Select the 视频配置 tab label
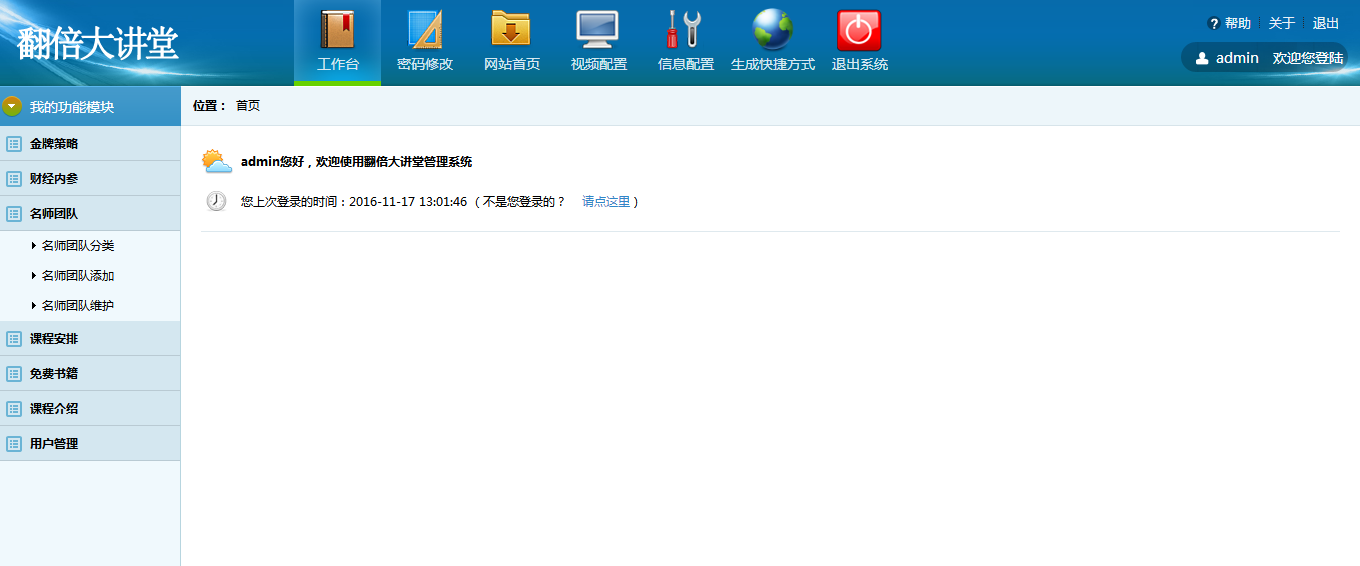 point(599,64)
